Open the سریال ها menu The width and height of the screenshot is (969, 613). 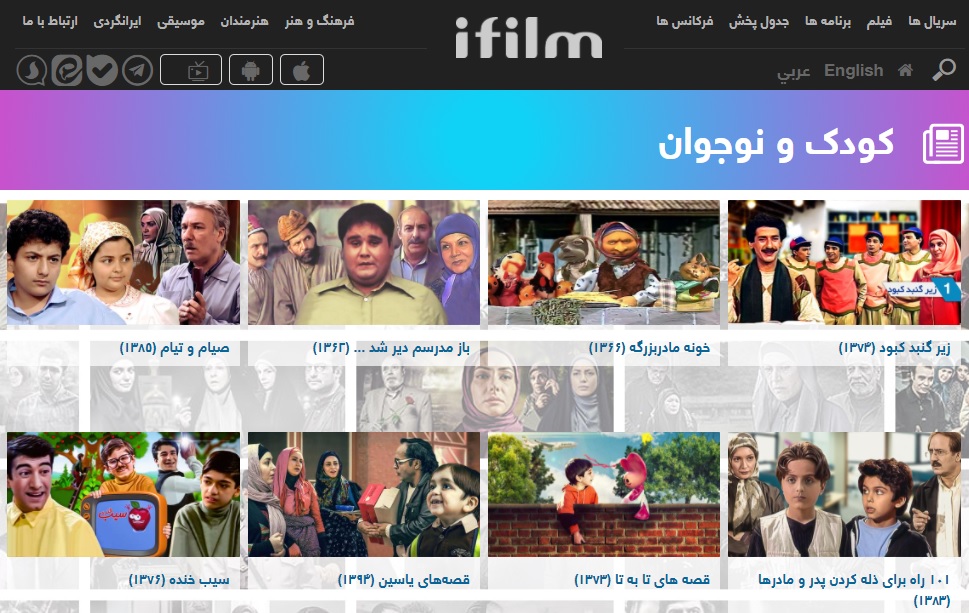[932, 22]
